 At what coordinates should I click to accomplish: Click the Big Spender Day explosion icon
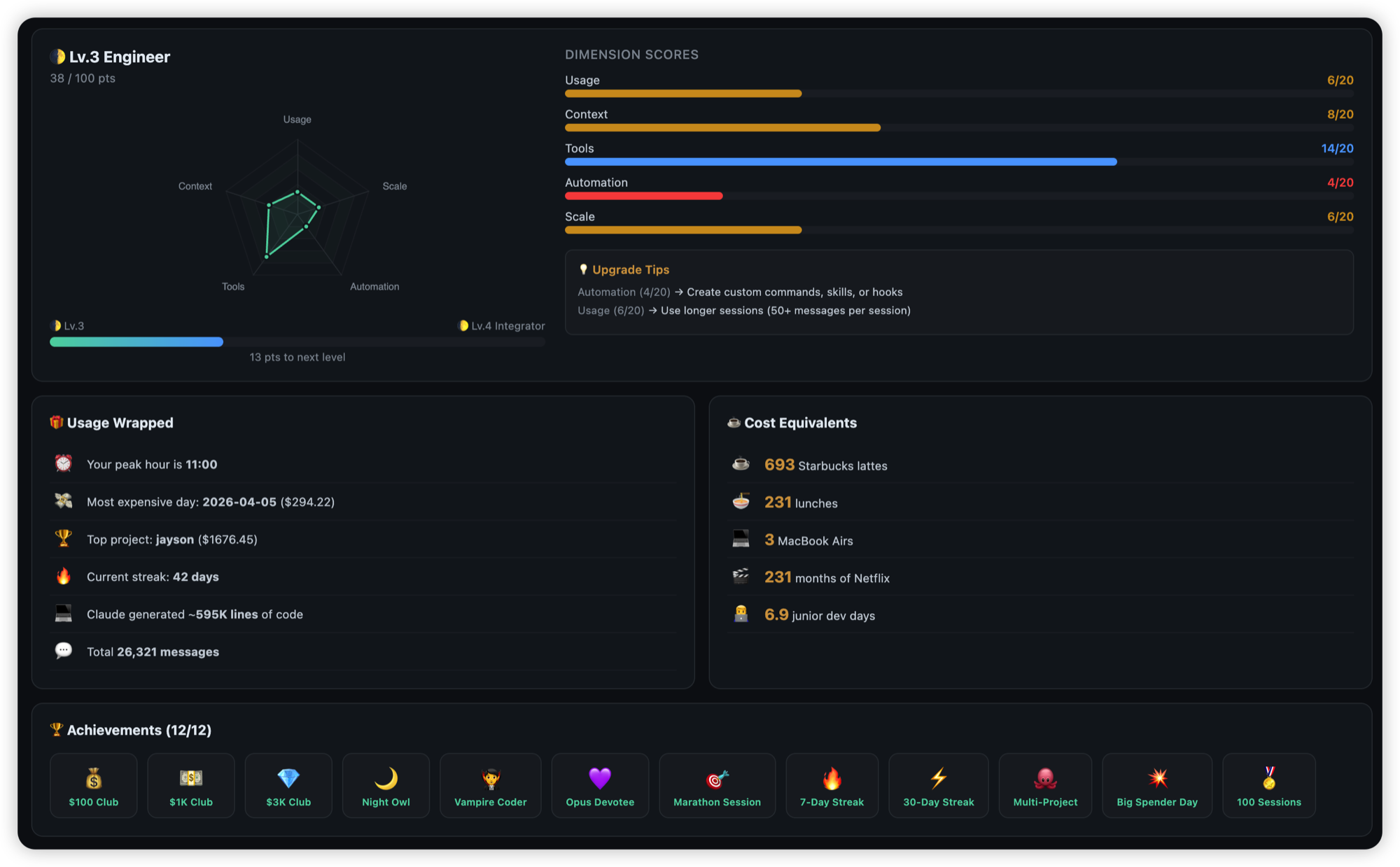1158,778
